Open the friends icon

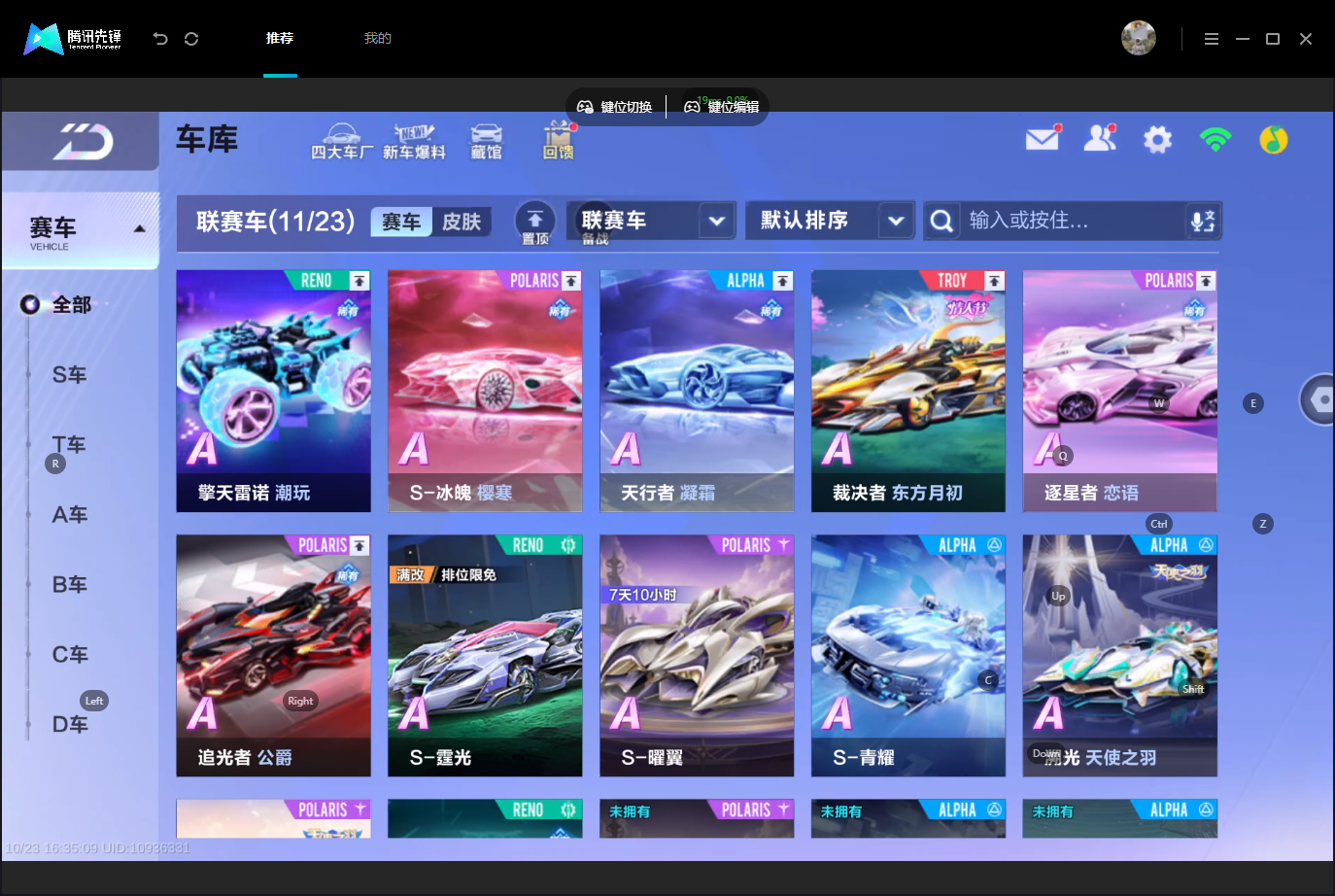1100,139
